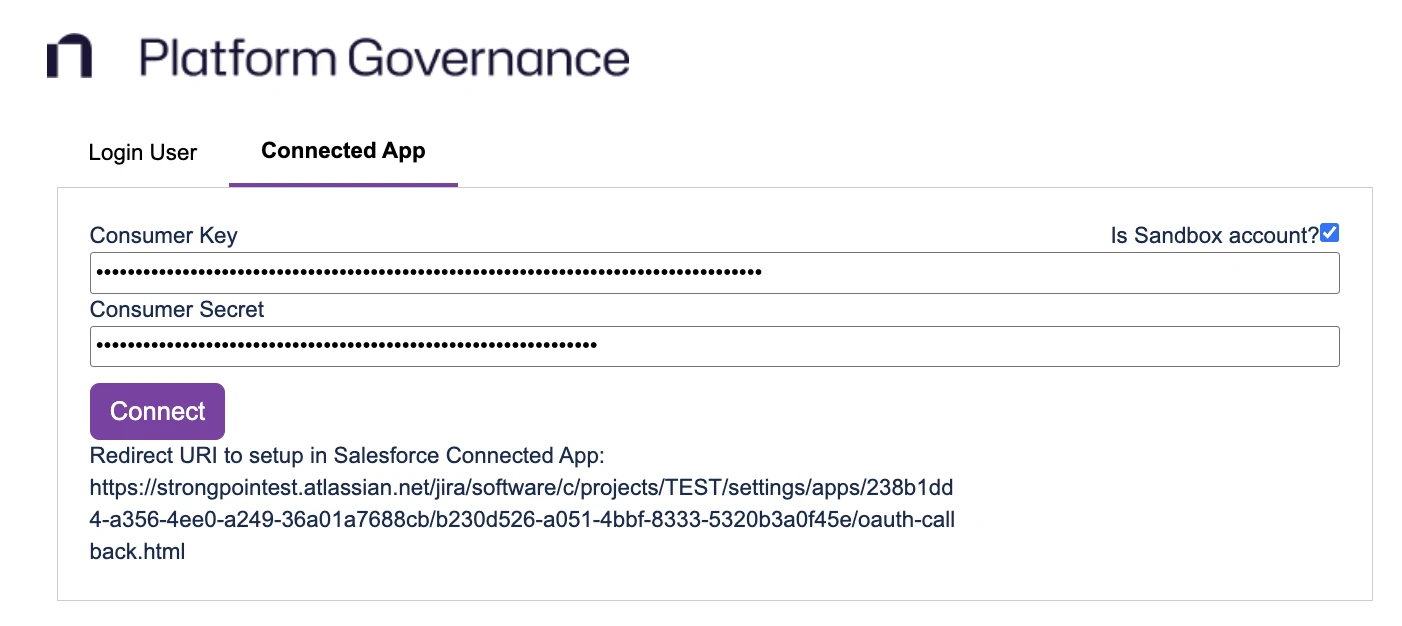The height and width of the screenshot is (626, 1402).
Task: Click the masked dots in Consumer Secret
Action: [x=345, y=346]
